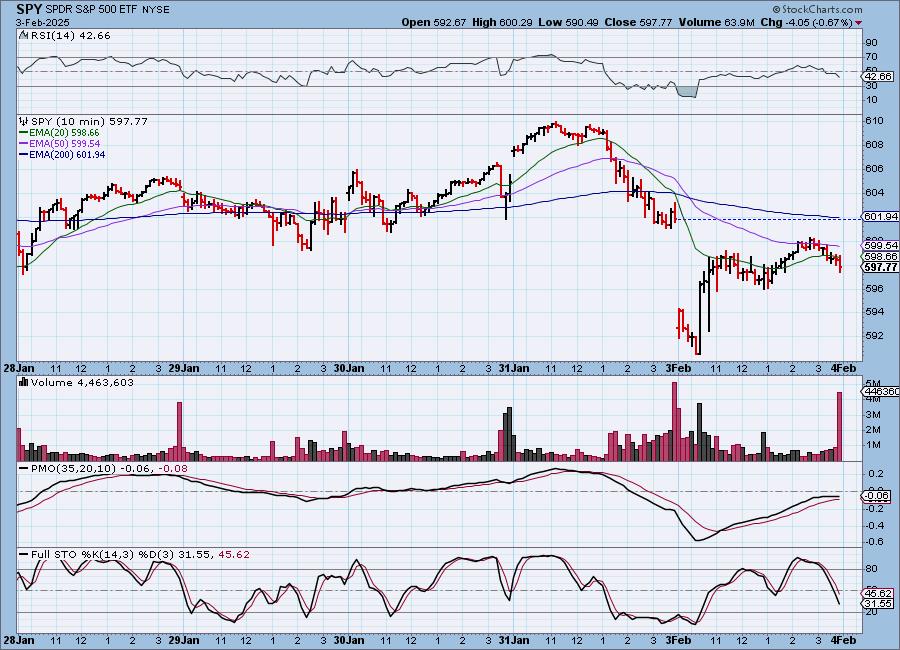Image resolution: width=900 pixels, height=650 pixels.
Task: Click the EMA(200) 601.94 legend text
Action: coord(67,154)
